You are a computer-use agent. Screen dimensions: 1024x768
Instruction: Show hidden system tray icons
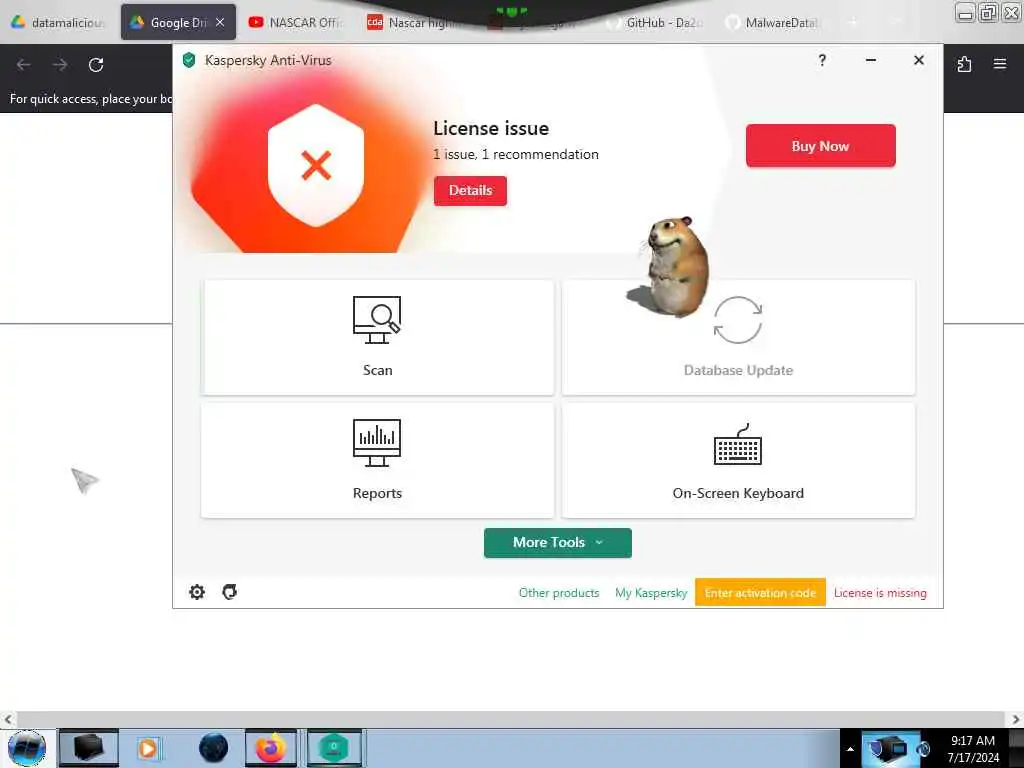[850, 749]
